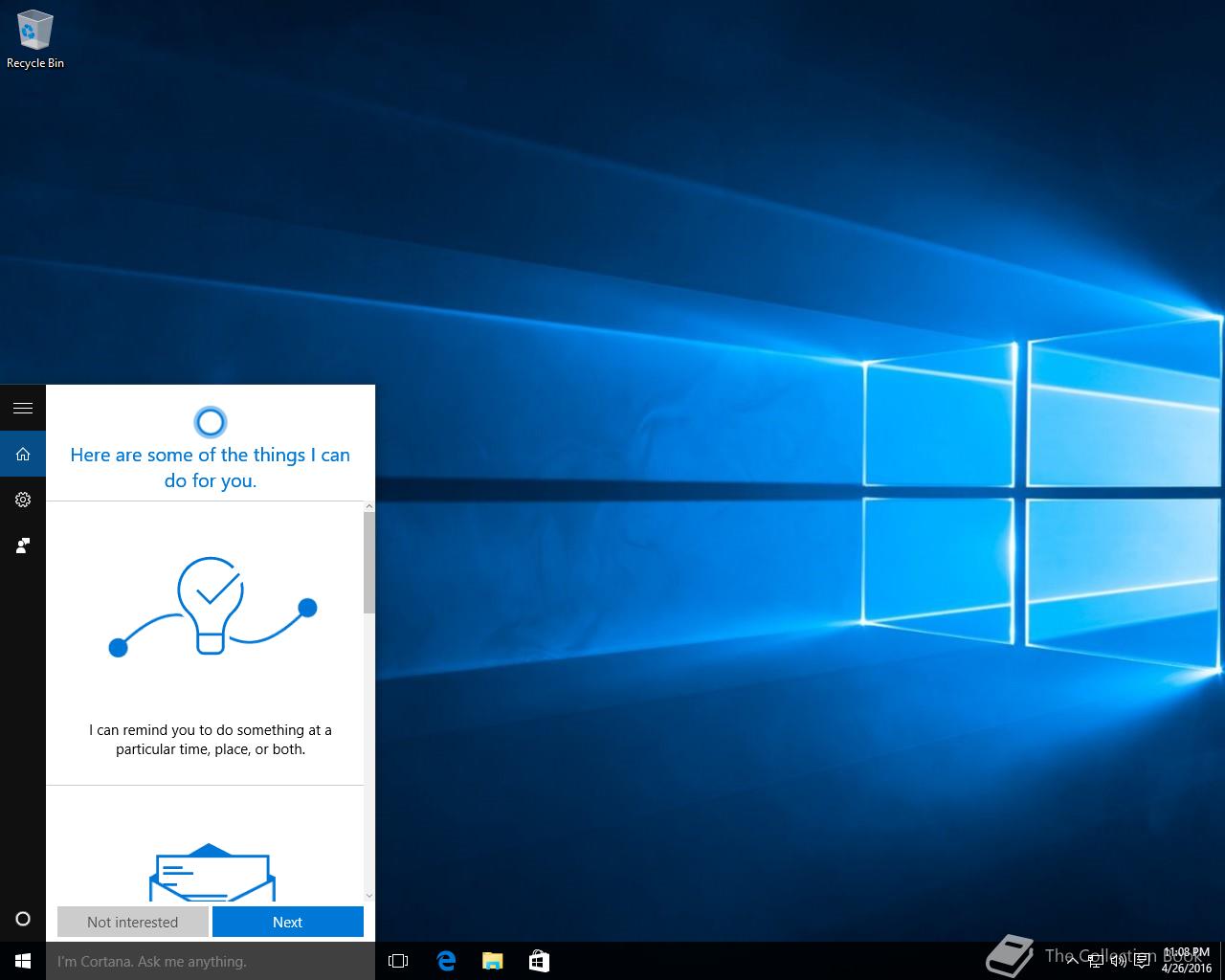
Task: Open Cortana settings gear icon
Action: click(23, 500)
